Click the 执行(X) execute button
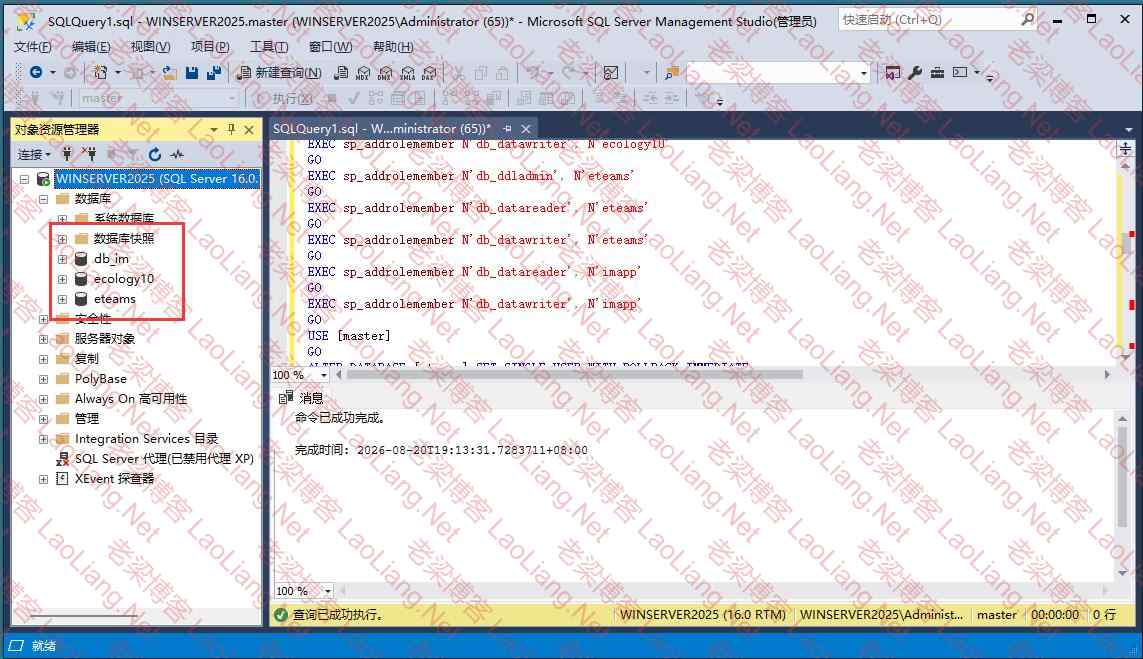 pos(284,98)
